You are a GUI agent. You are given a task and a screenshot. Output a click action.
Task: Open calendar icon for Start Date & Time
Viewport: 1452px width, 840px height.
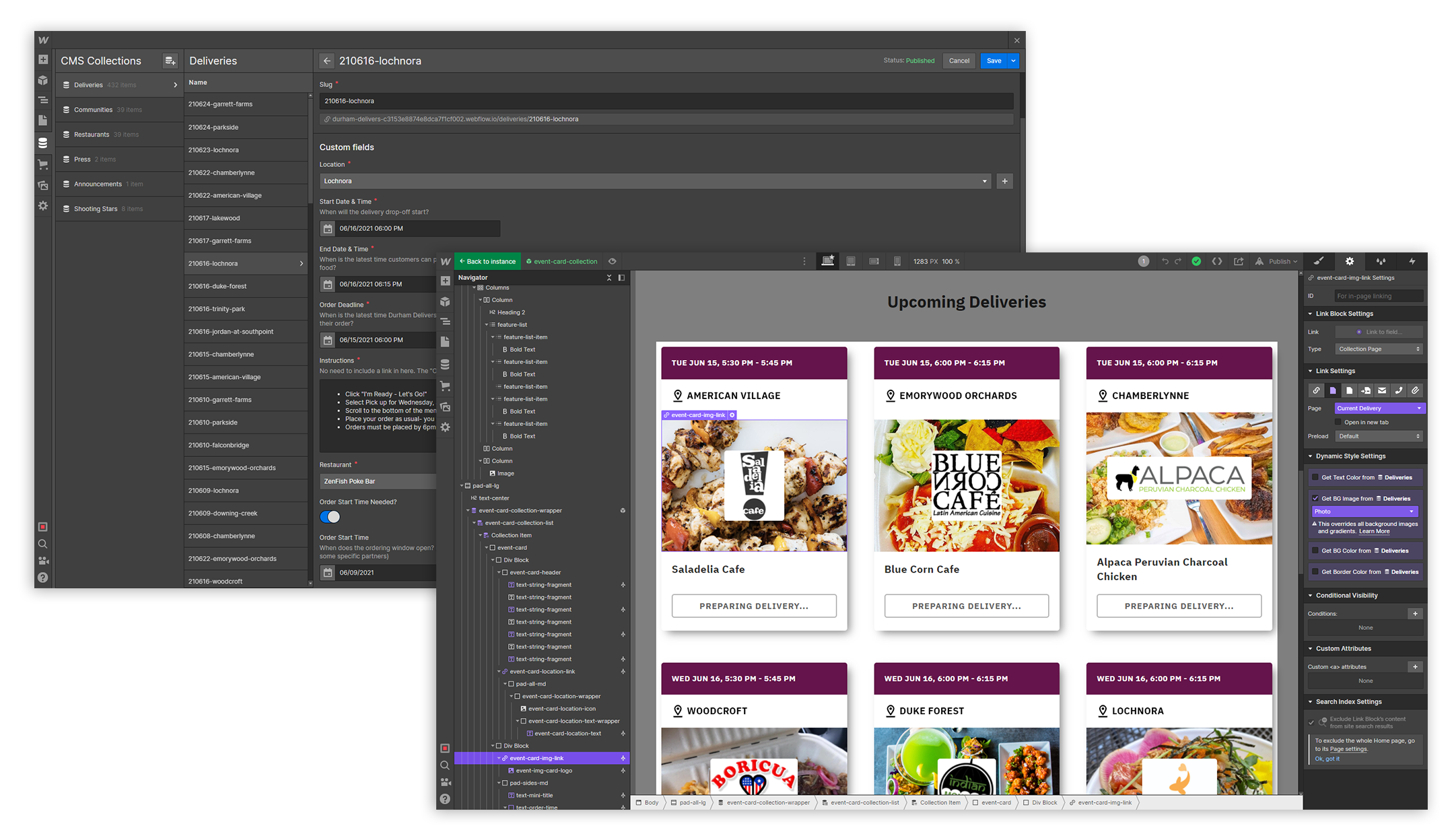coord(328,229)
